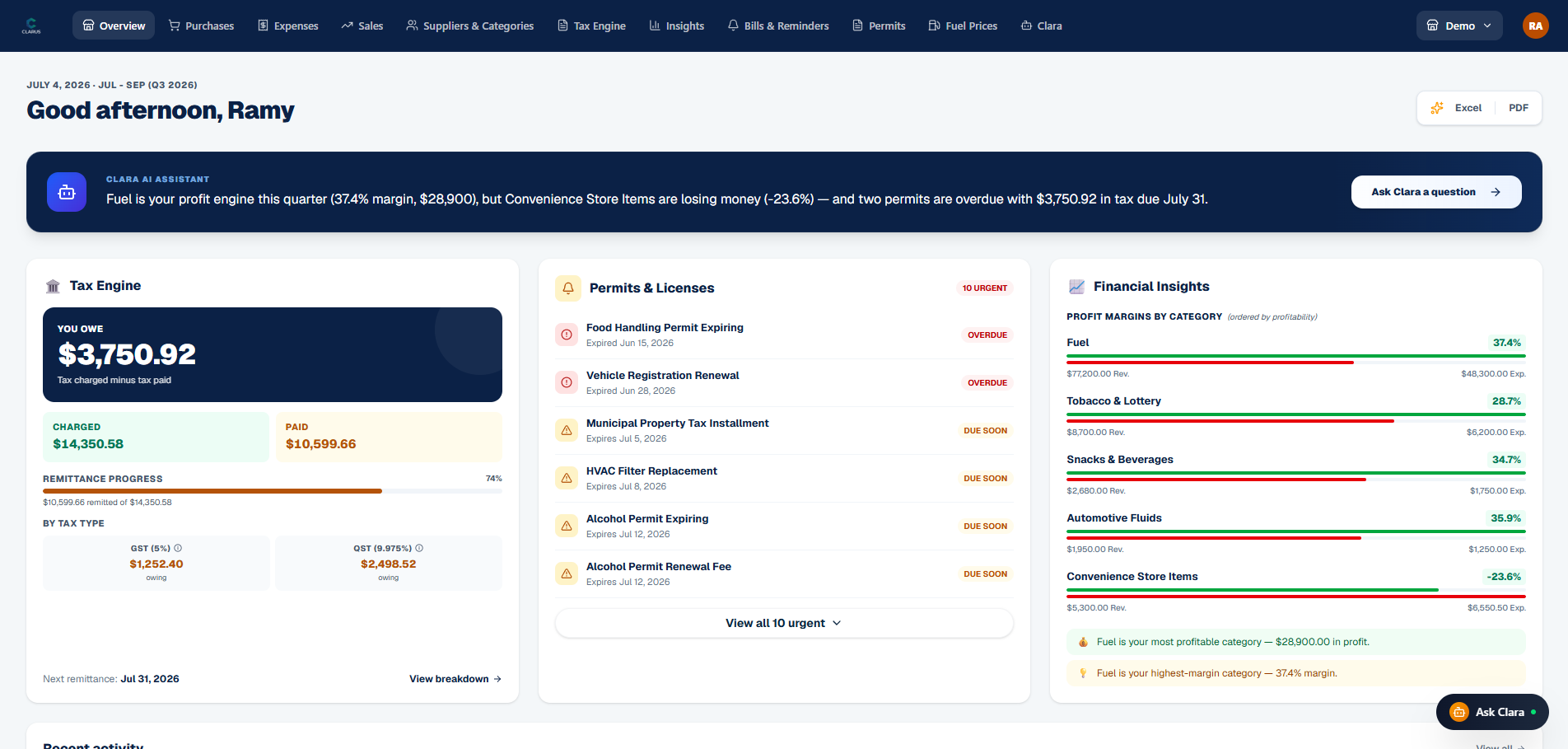Click the Tobacco & Lottery margin bar
Image resolution: width=1568 pixels, height=749 pixels.
[x=1296, y=418]
